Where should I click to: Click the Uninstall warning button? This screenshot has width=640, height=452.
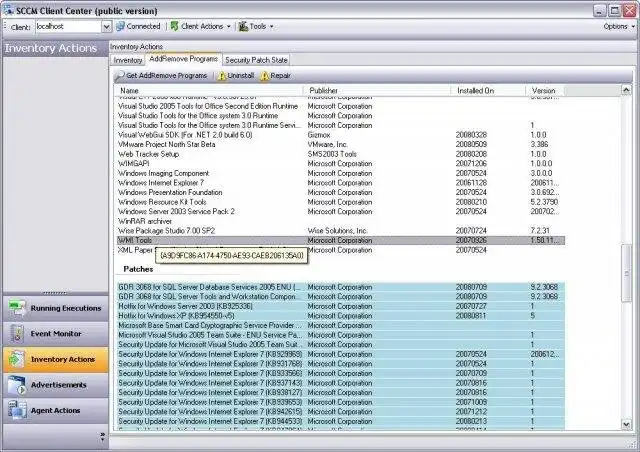click(x=236, y=76)
